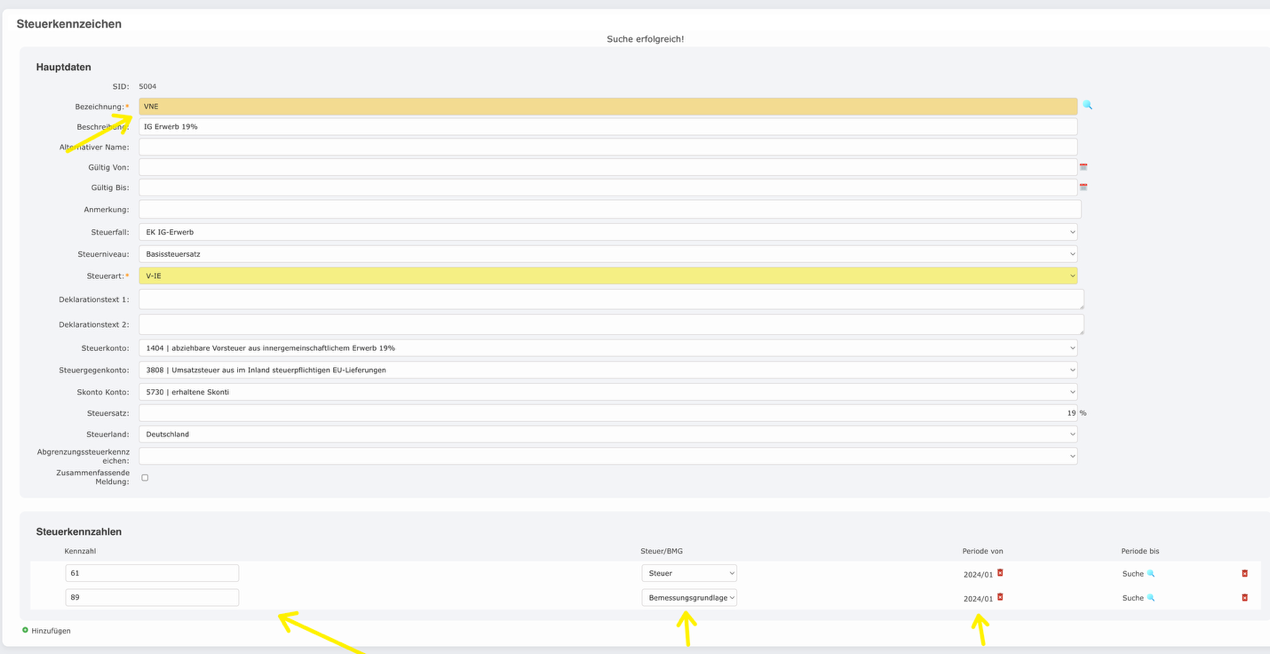Open the Steuerkonto dropdown with account 1404
Image resolution: width=1270 pixels, height=654 pixels.
tap(608, 348)
